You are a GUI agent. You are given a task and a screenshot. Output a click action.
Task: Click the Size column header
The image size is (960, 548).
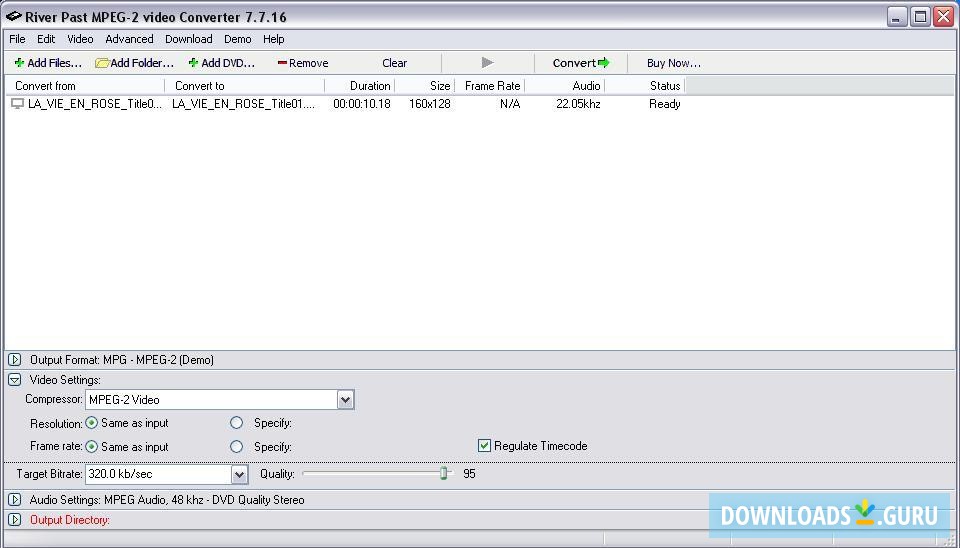pyautogui.click(x=424, y=86)
